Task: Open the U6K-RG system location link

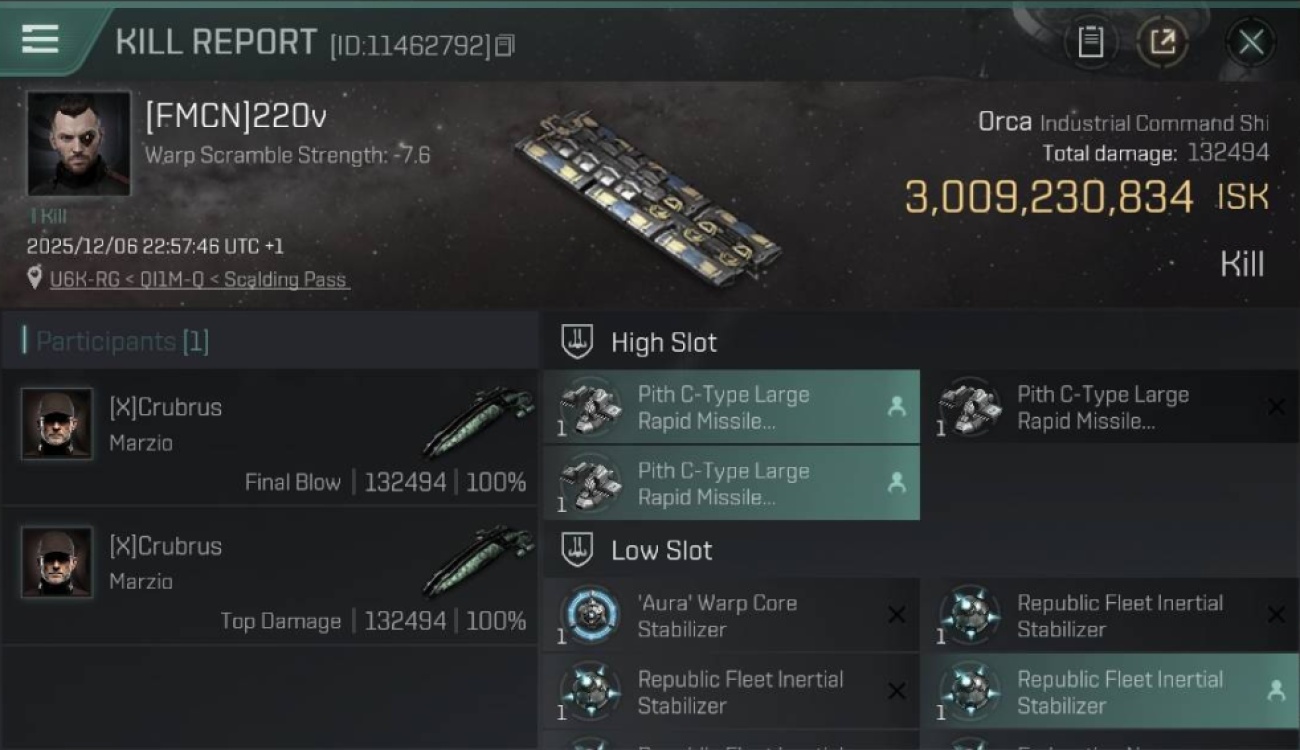Action: 78,280
